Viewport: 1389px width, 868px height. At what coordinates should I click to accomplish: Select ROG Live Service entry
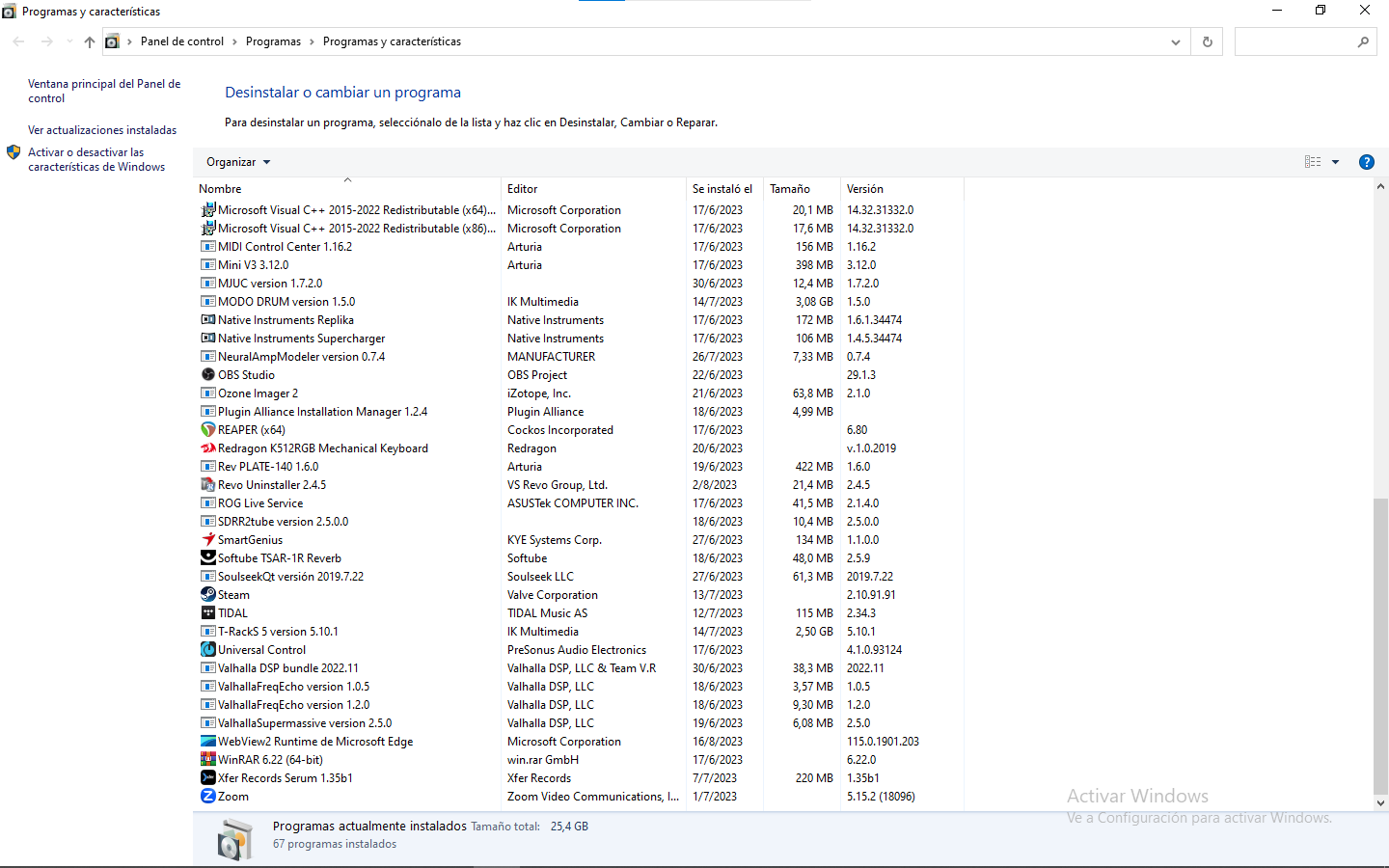click(579, 503)
